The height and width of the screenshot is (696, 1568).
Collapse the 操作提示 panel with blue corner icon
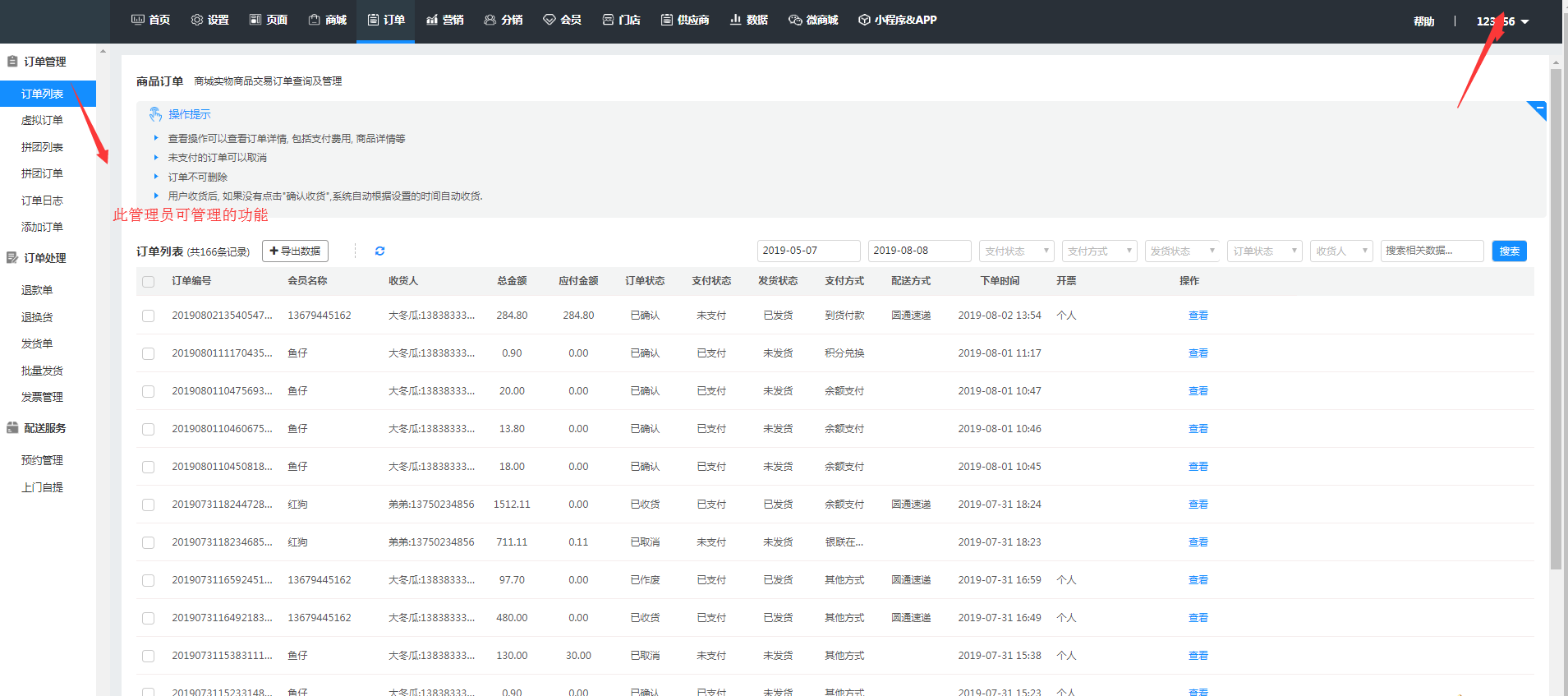(x=1538, y=108)
